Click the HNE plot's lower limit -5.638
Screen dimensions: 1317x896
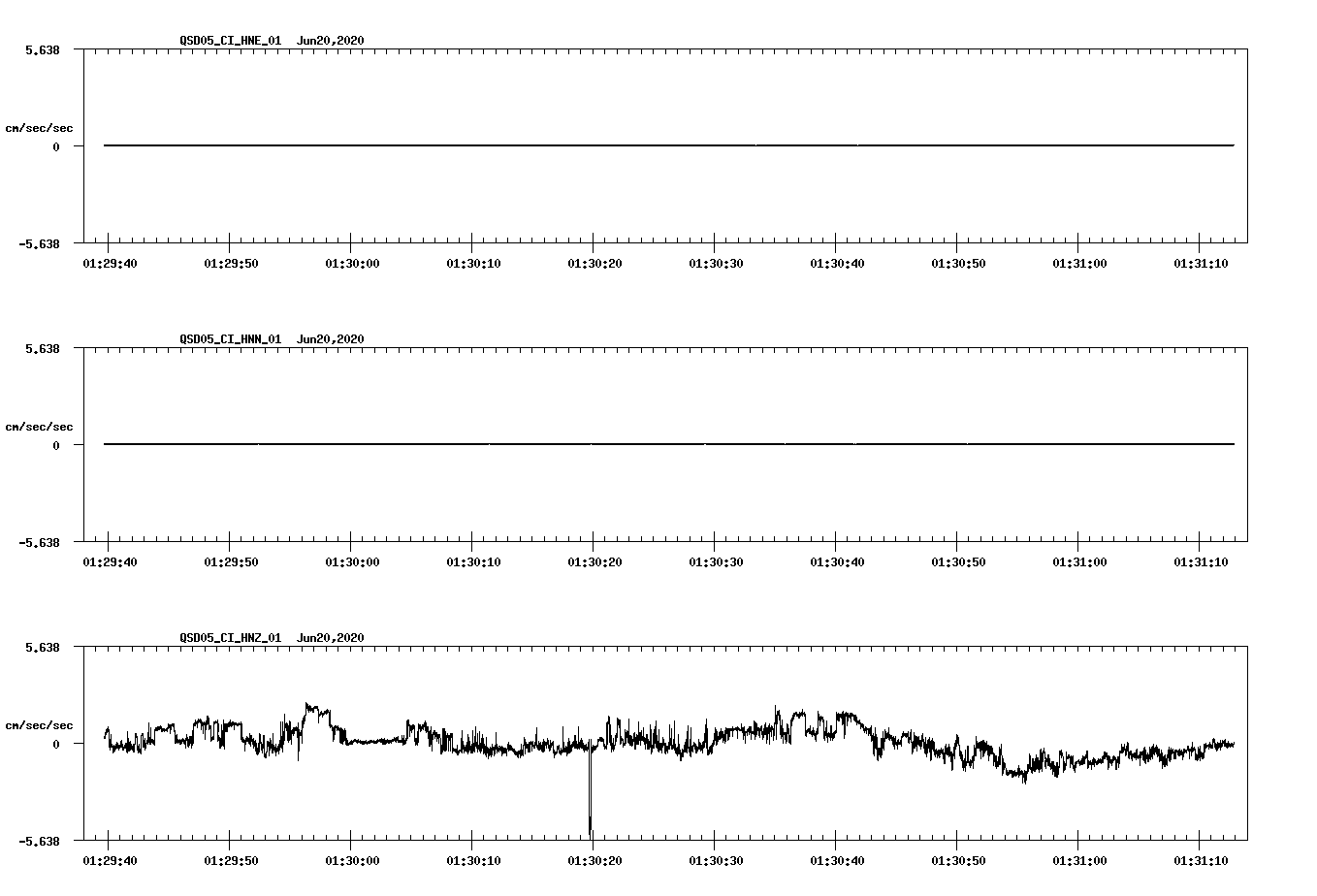[39, 243]
